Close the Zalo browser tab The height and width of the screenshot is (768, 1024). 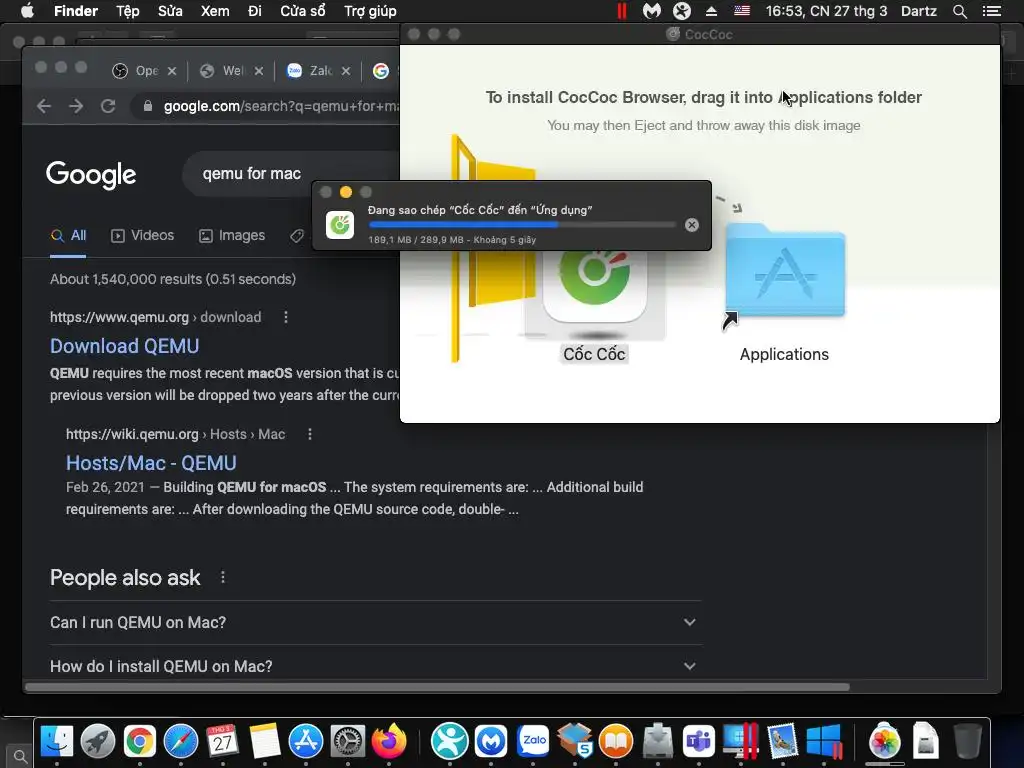click(345, 71)
